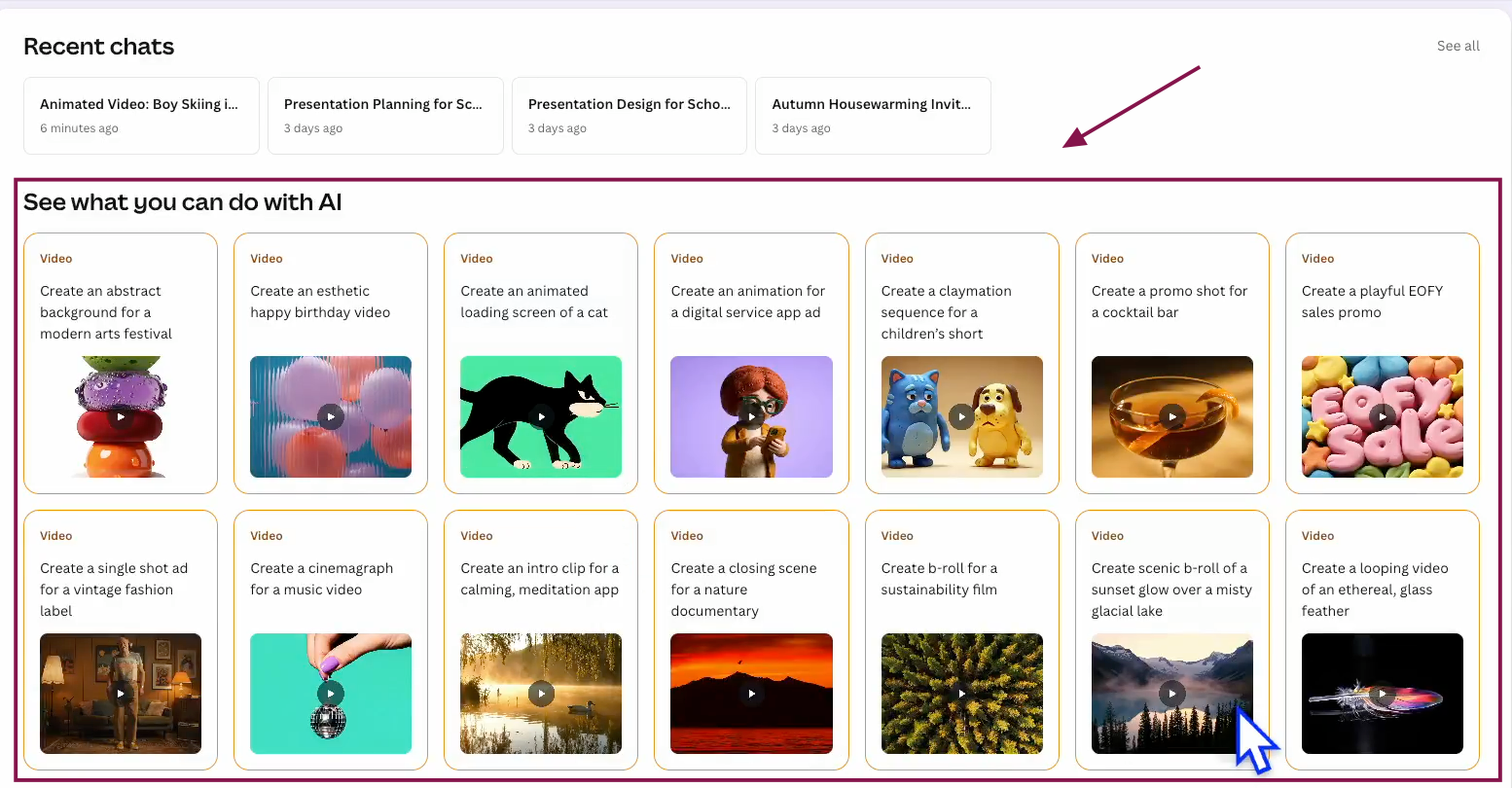Play the esthetic happy birthday balloons video
The image size is (1512, 788).
[331, 416]
